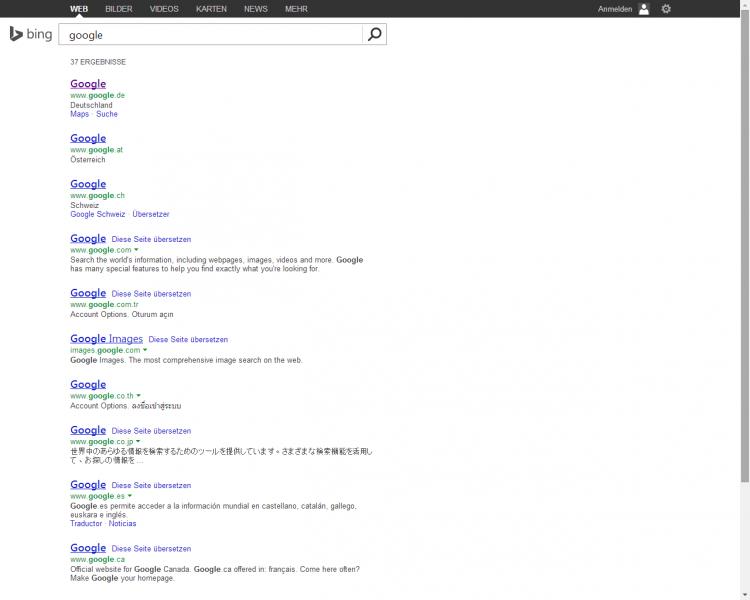Open the Traductor sublink
The height and width of the screenshot is (600, 750).
[86, 523]
